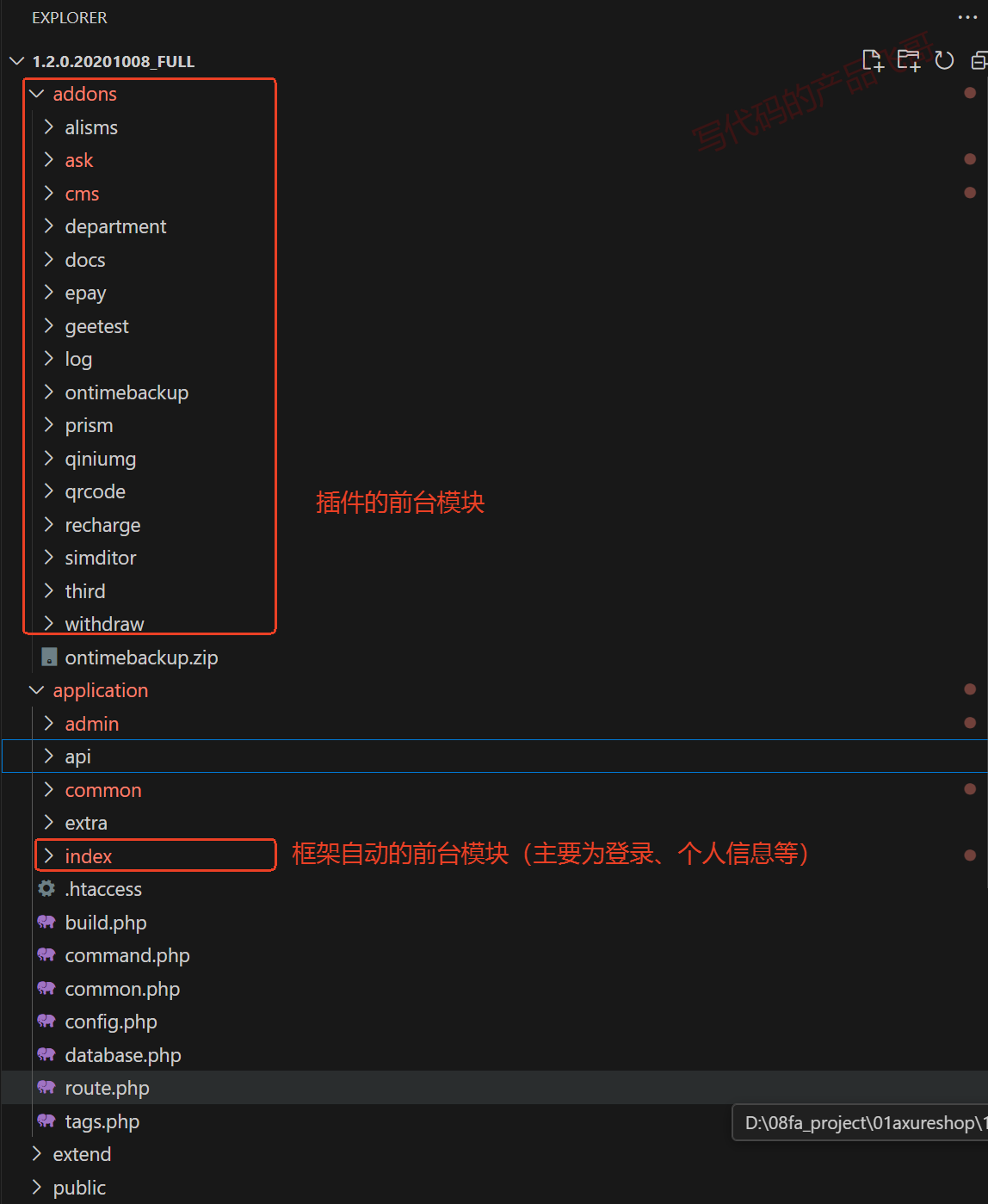Expand the cms folder chevron
Screen dimensions: 988x1204
(49, 193)
